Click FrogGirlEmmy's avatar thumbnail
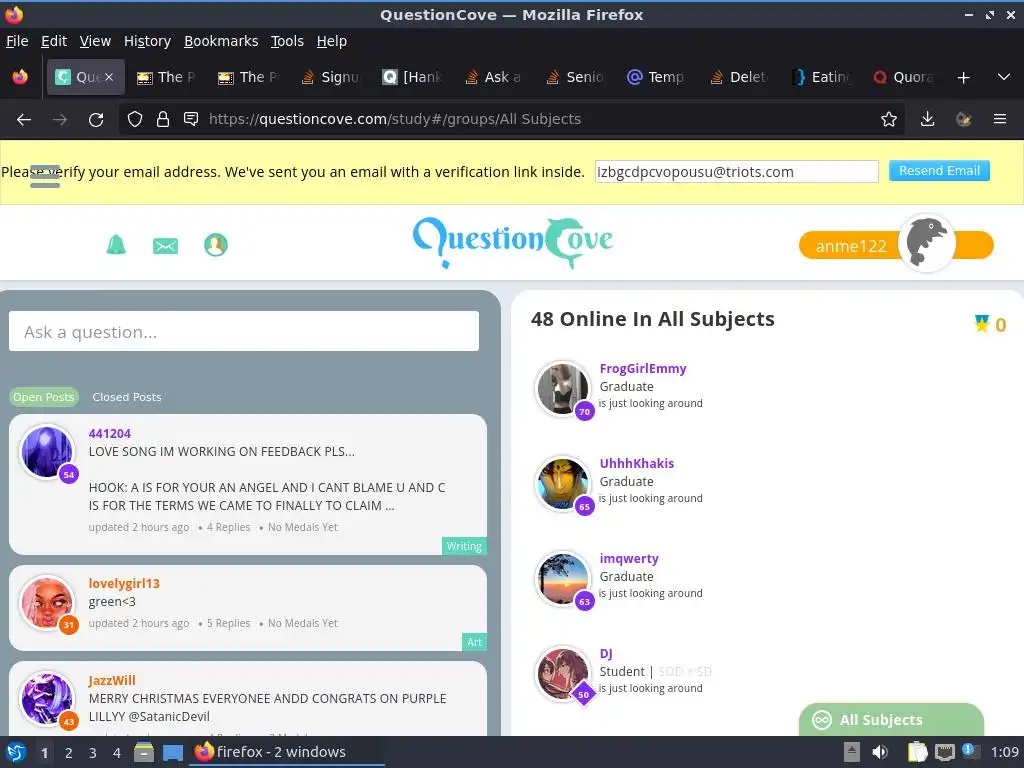 (x=562, y=388)
